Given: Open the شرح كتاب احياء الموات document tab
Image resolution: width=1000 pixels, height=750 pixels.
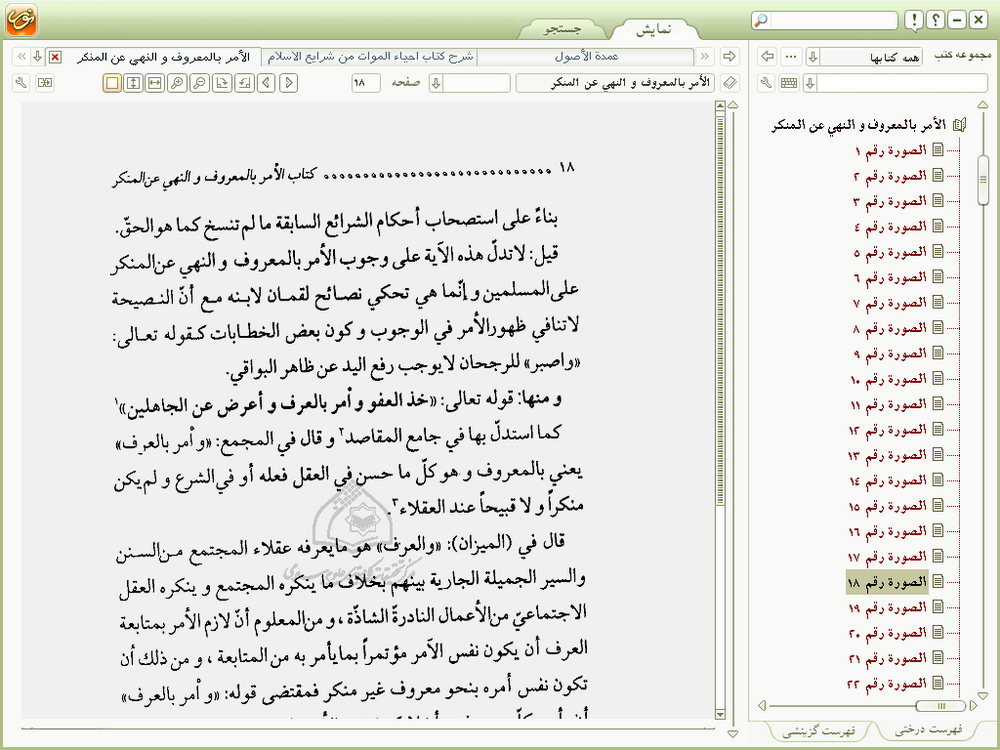Looking at the screenshot, I should pyautogui.click(x=369, y=56).
